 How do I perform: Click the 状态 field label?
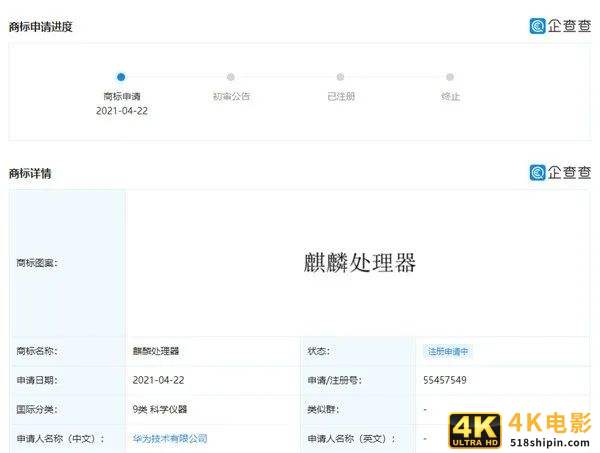318,351
